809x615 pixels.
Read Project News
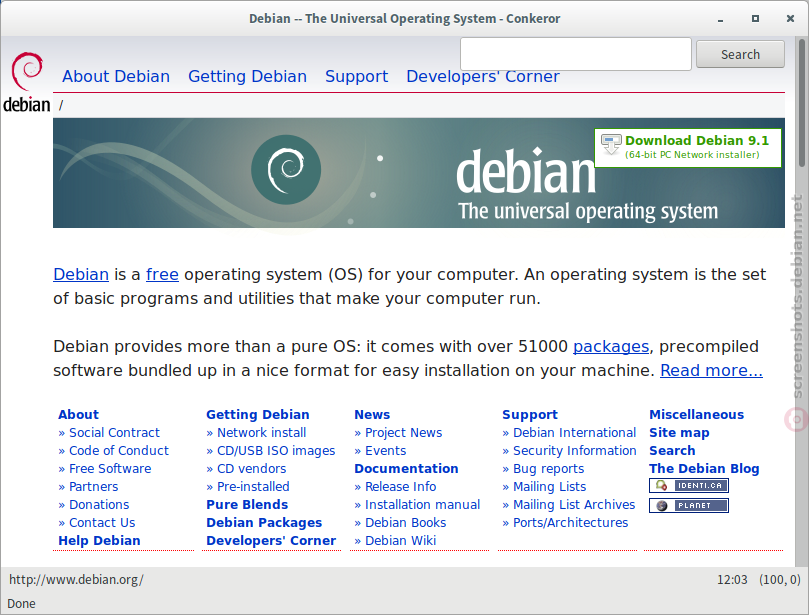[x=403, y=433]
